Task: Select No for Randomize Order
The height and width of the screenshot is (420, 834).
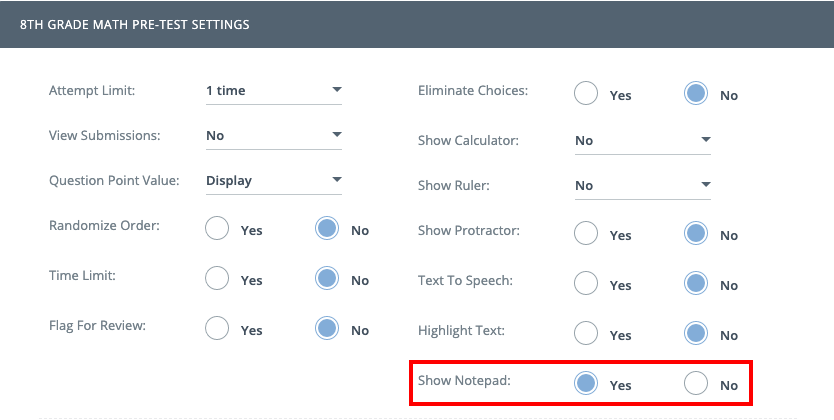Action: pyautogui.click(x=327, y=230)
